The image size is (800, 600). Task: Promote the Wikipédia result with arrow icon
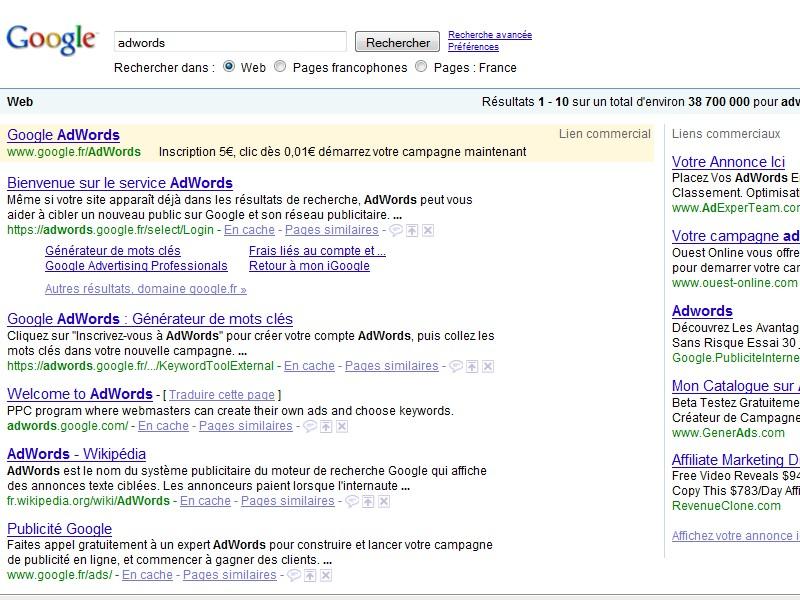pyautogui.click(x=368, y=502)
